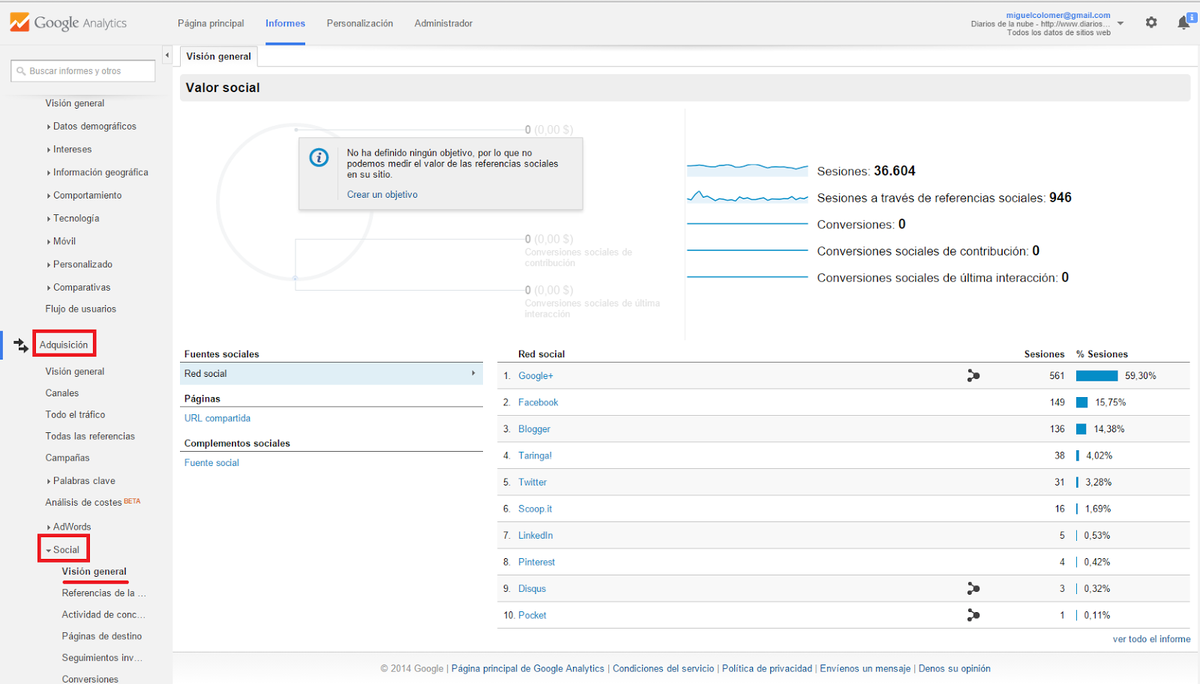Click the Adquisición arrows icon in sidebar
The height and width of the screenshot is (684, 1200).
(x=21, y=345)
